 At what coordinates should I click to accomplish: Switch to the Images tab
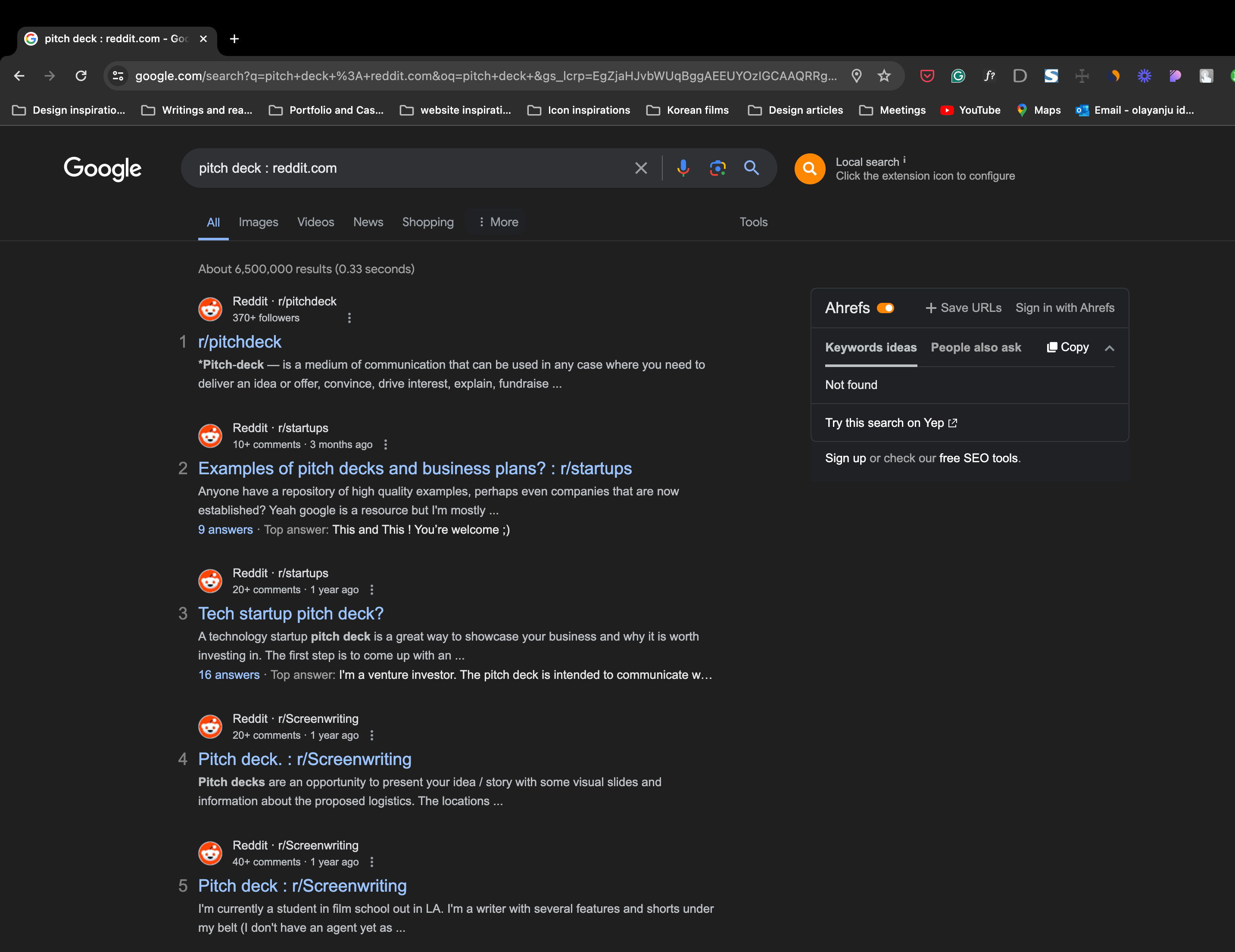[258, 222]
